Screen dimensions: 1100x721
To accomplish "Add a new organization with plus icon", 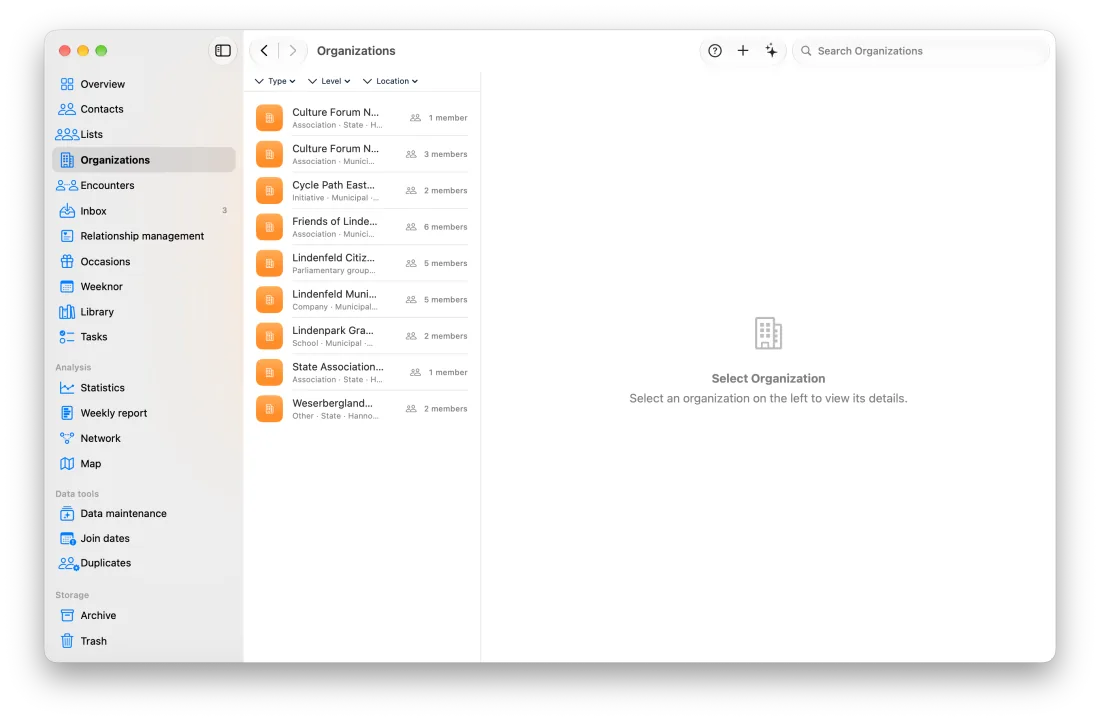I will point(742,50).
